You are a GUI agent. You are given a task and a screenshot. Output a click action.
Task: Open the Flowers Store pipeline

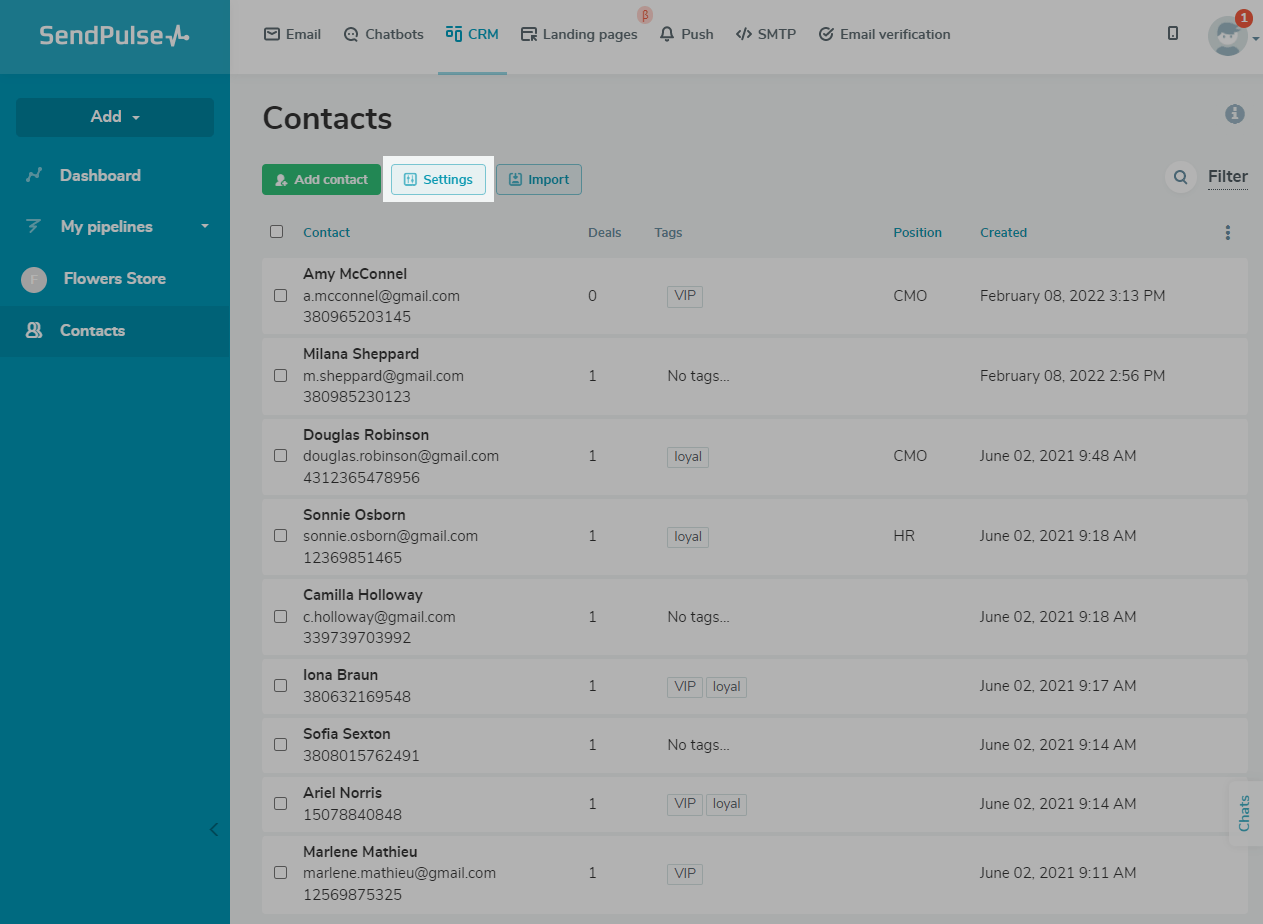click(114, 279)
